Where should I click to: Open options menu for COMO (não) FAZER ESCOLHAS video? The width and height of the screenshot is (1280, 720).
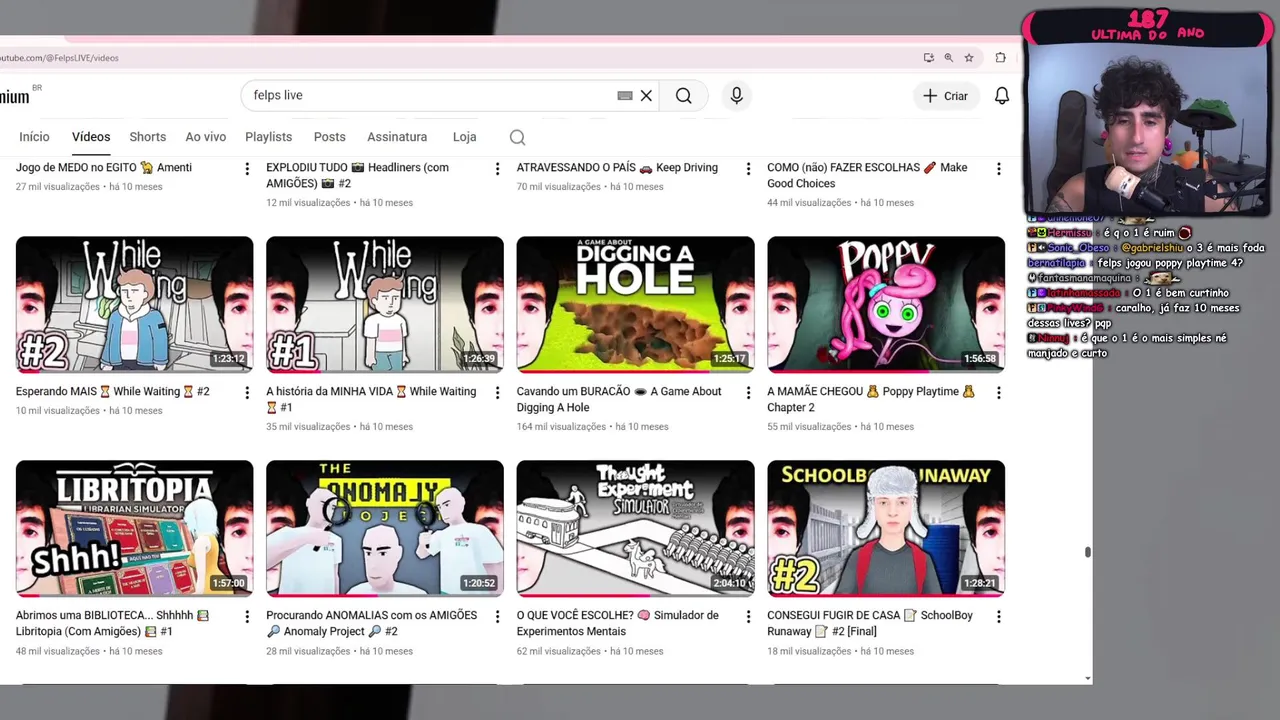point(998,169)
